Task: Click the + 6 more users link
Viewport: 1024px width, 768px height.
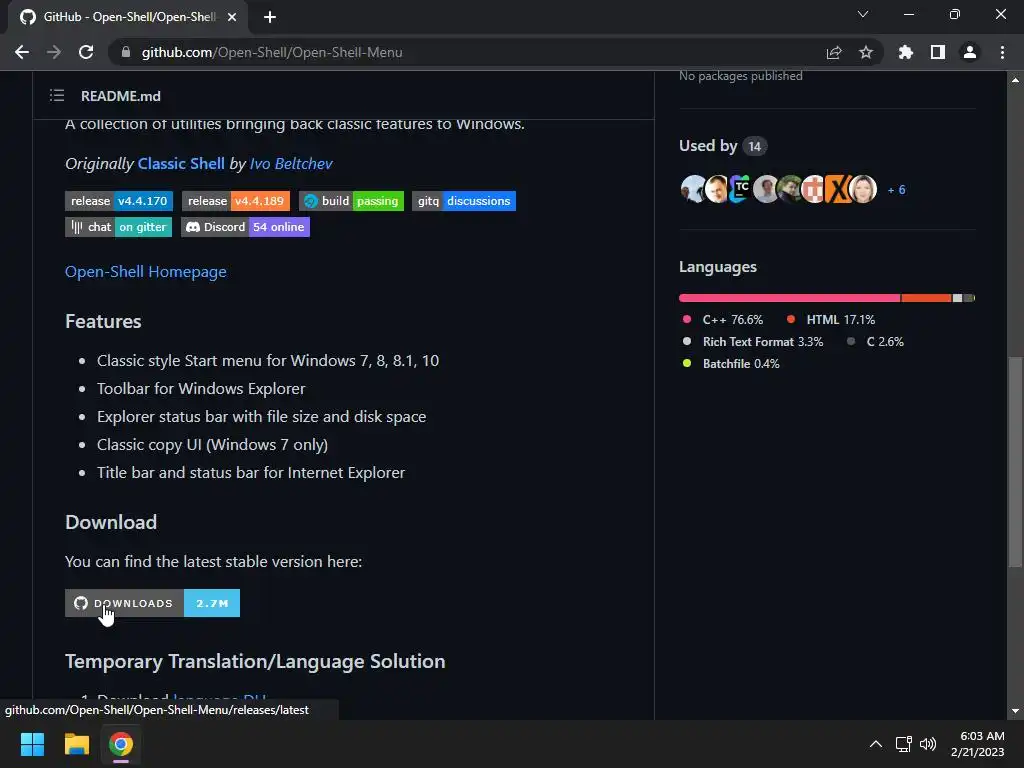Action: [x=897, y=190]
